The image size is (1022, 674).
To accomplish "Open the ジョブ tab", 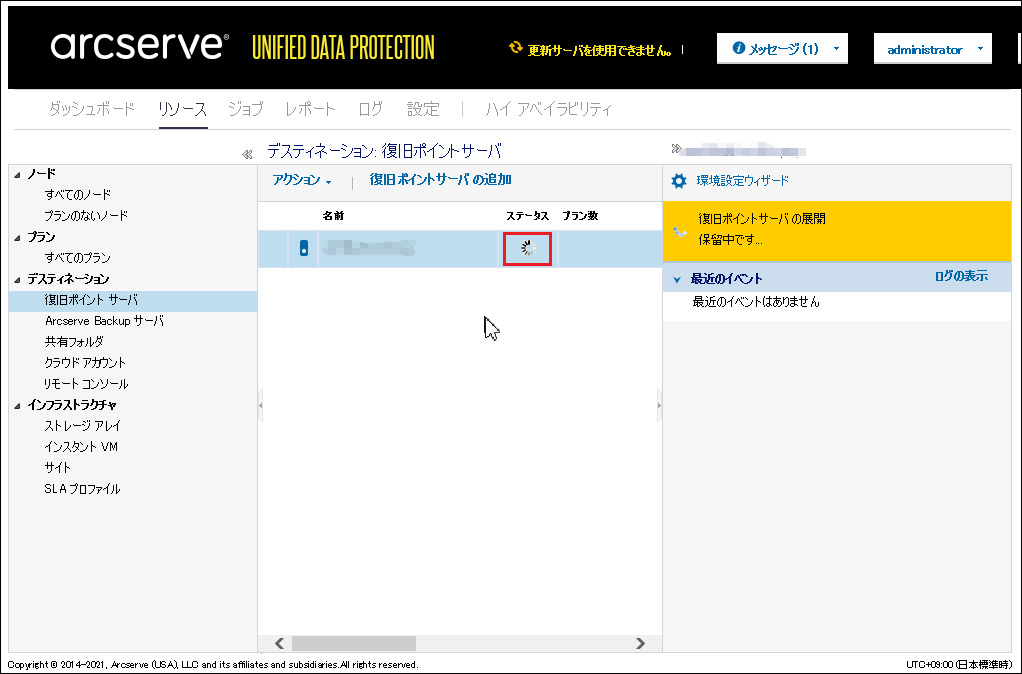I will click(x=246, y=109).
